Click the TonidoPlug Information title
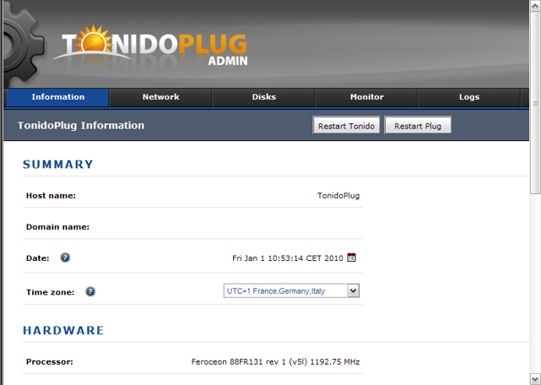 pyautogui.click(x=81, y=125)
